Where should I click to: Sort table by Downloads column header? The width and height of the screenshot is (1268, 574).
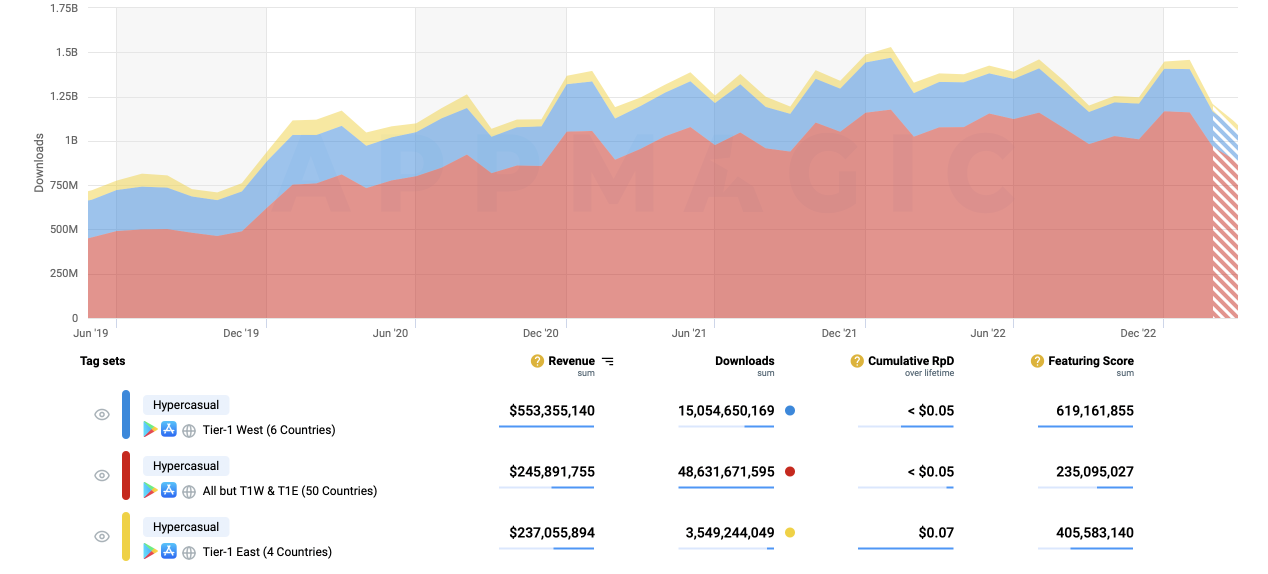[744, 361]
